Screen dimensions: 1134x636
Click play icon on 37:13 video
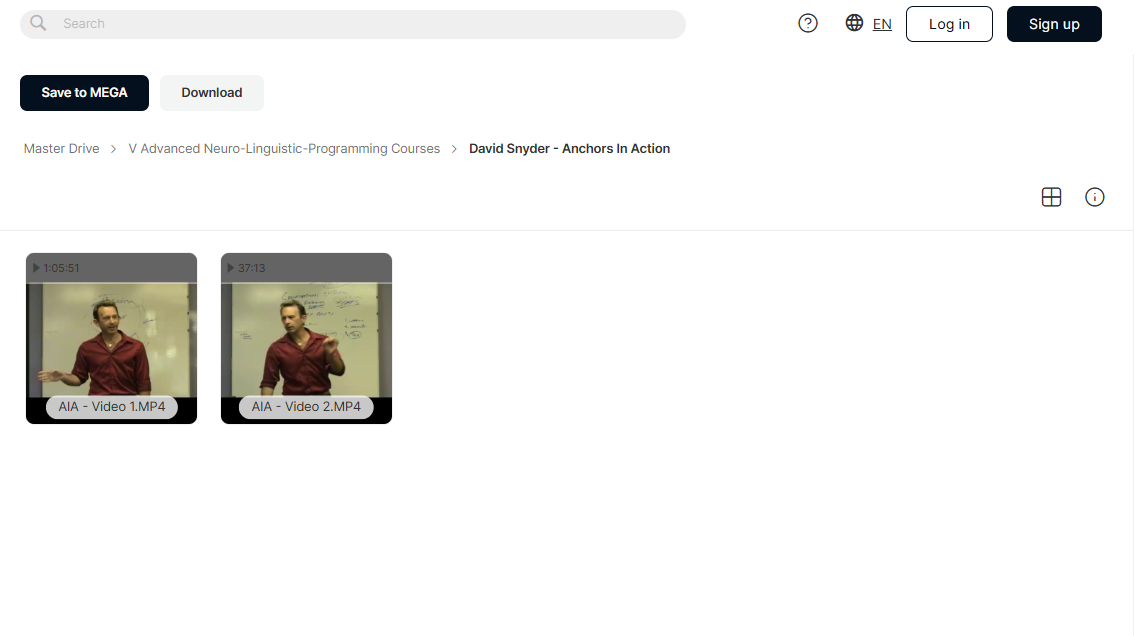(231, 268)
